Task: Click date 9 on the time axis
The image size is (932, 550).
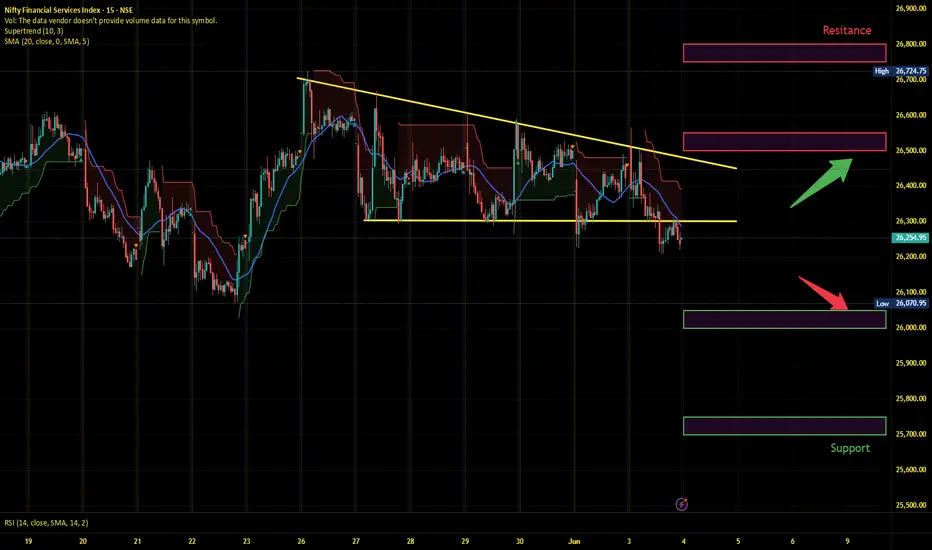Action: (847, 541)
